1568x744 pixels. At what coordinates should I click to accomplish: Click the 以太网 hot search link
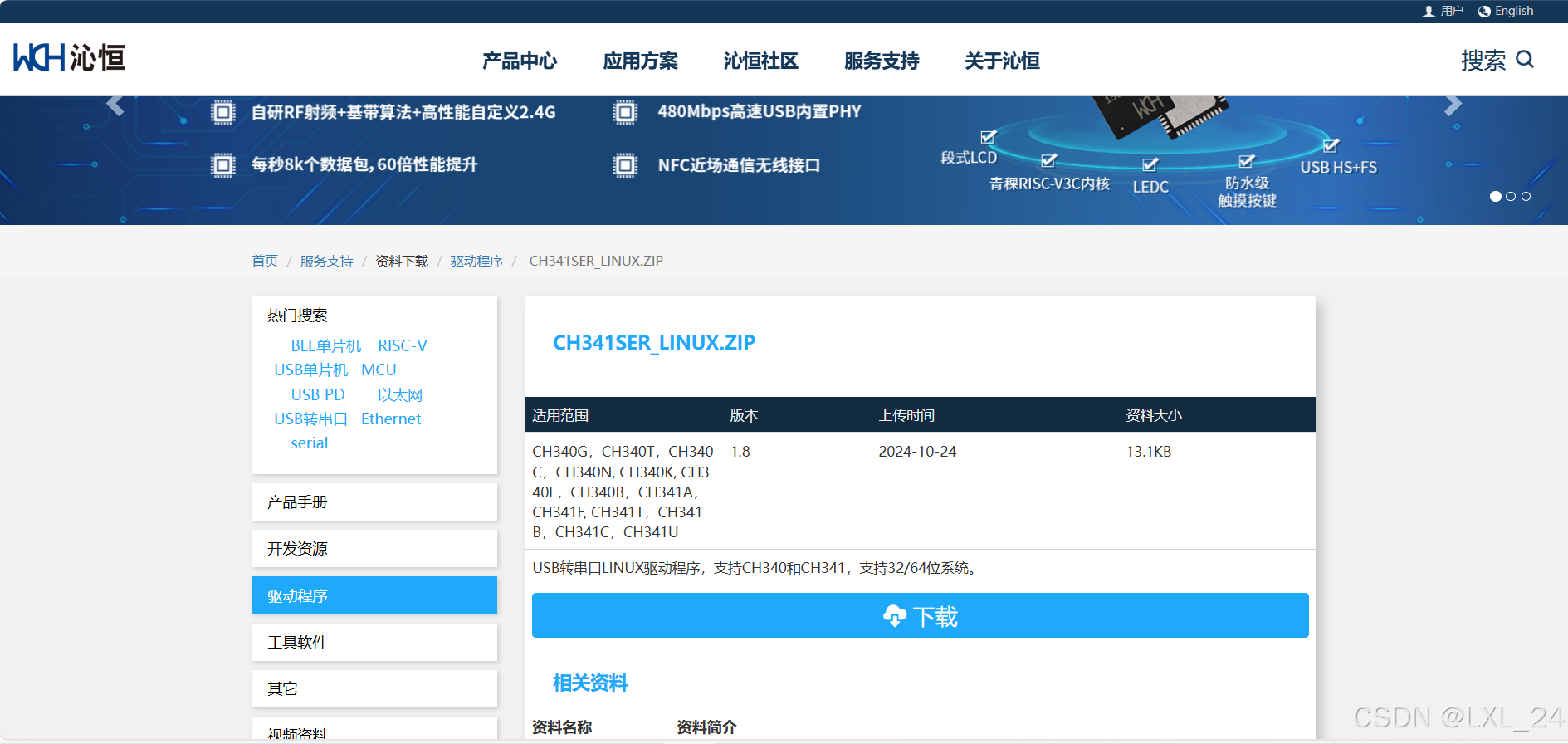(x=400, y=394)
